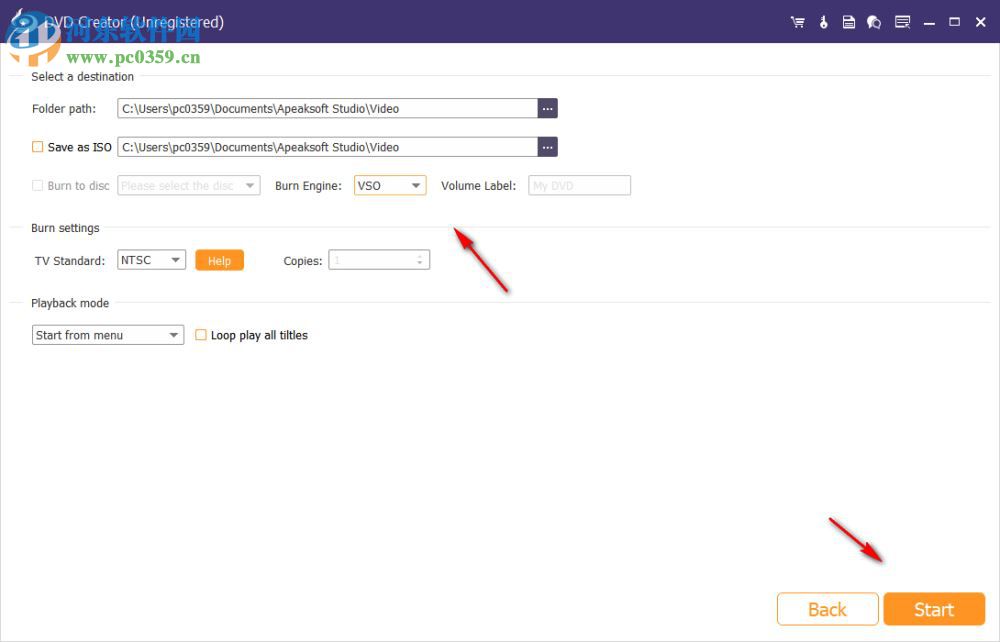Screen dimensions: 1000x642
Task: Click the browse icon beside Folder path
Action: pyautogui.click(x=547, y=108)
